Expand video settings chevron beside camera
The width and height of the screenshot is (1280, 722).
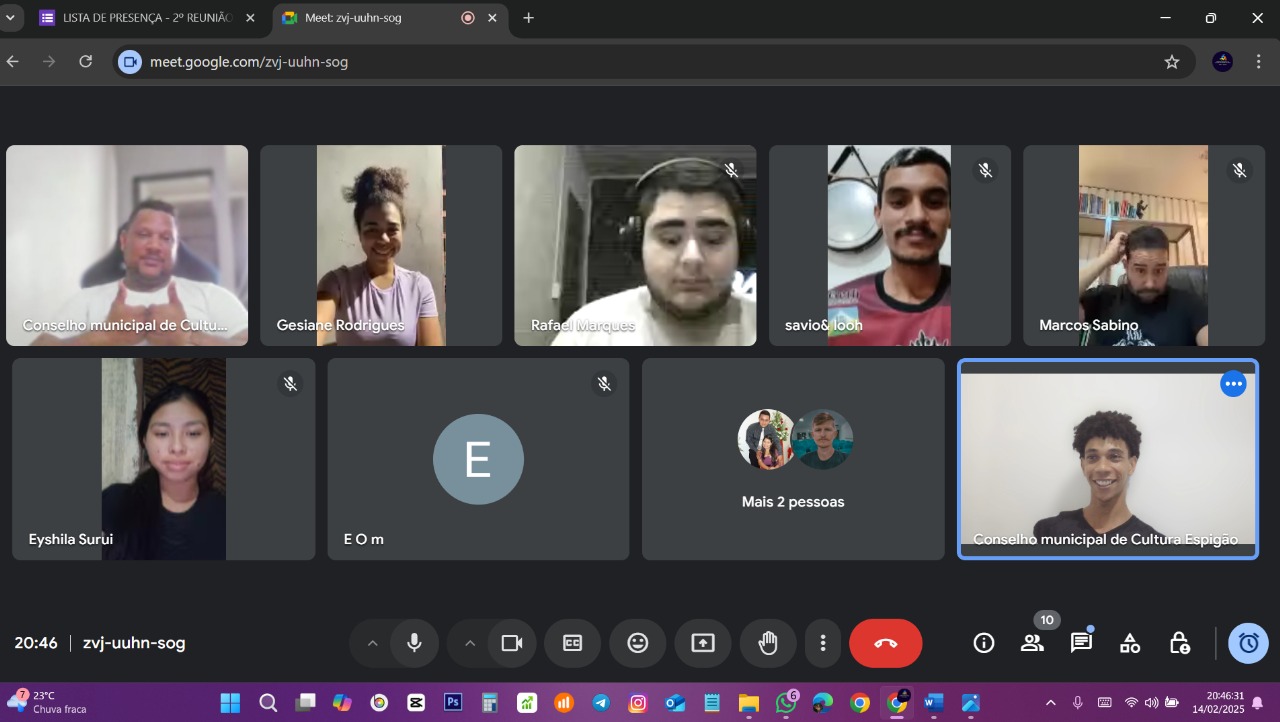[470, 643]
